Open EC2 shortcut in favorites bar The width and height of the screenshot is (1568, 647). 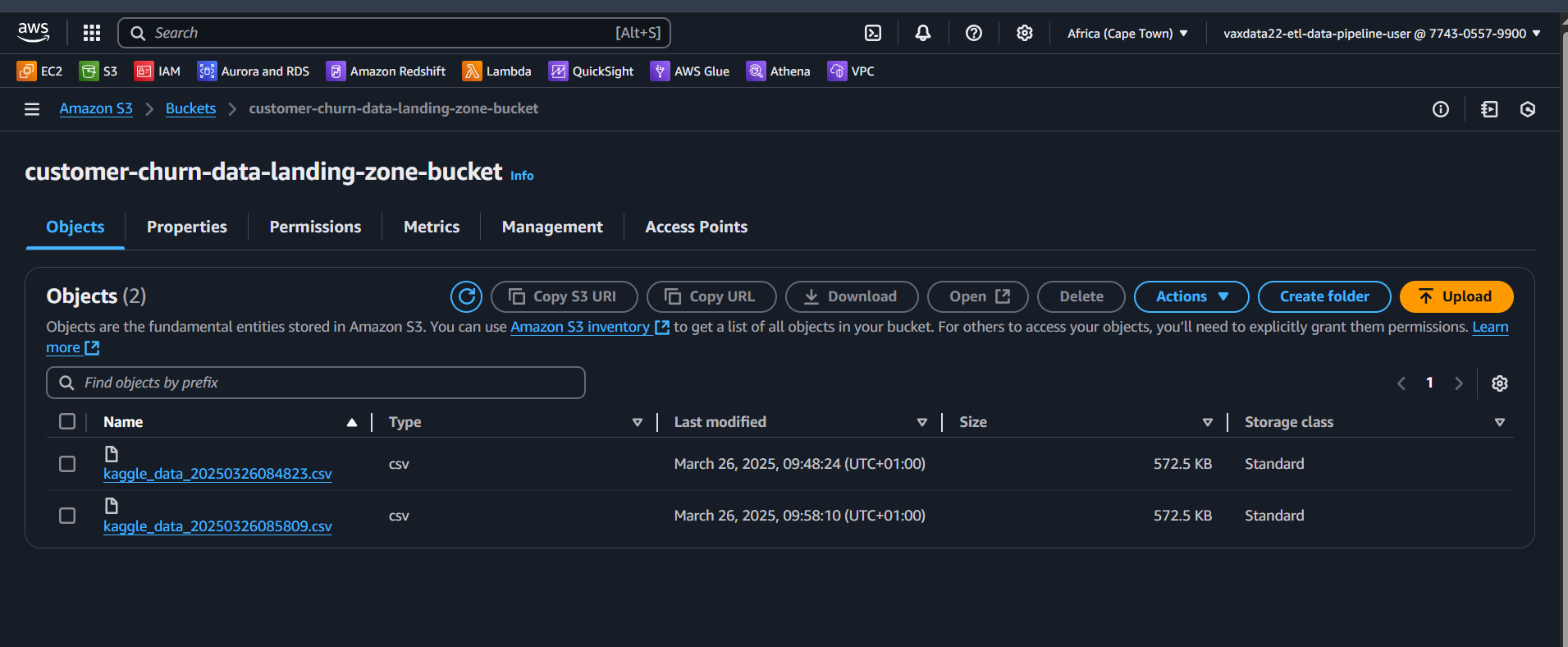point(39,71)
